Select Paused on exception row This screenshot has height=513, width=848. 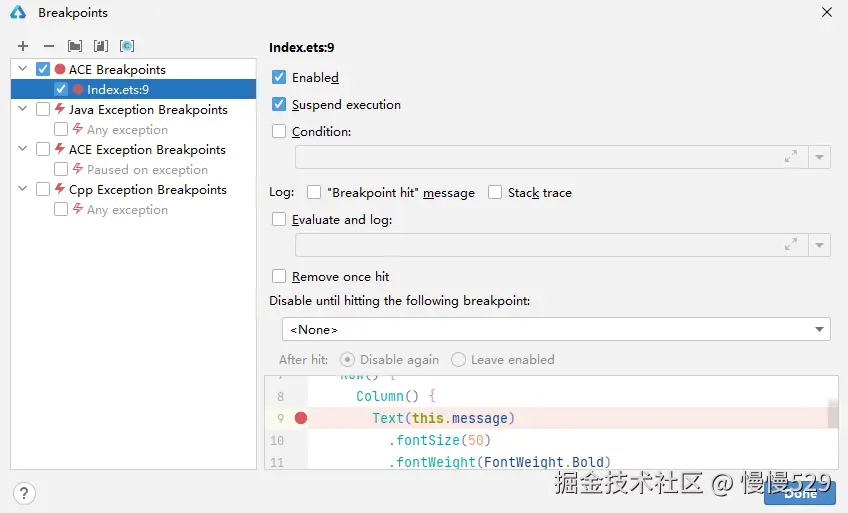pos(133,169)
